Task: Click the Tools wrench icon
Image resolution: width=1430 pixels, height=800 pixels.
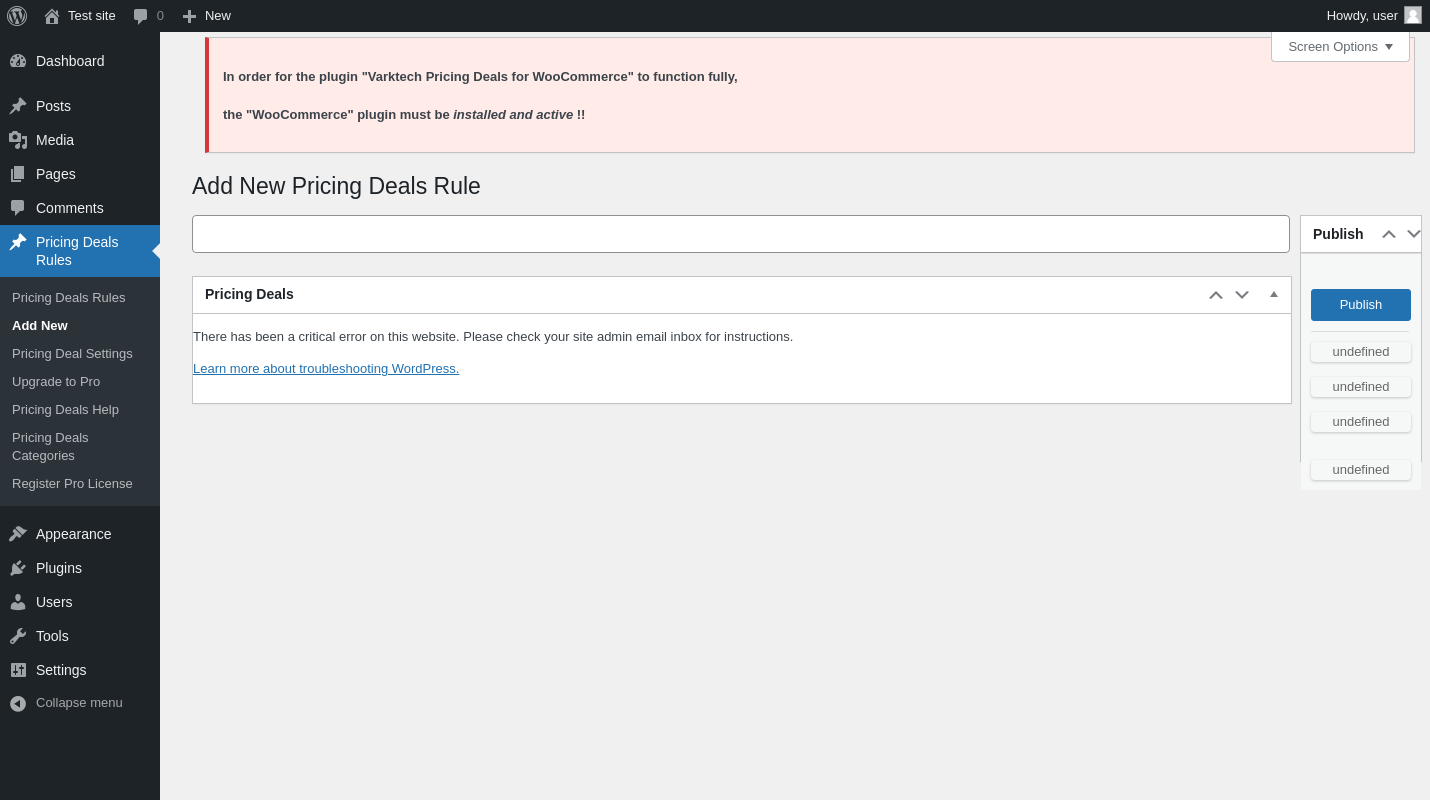Action: click(18, 636)
